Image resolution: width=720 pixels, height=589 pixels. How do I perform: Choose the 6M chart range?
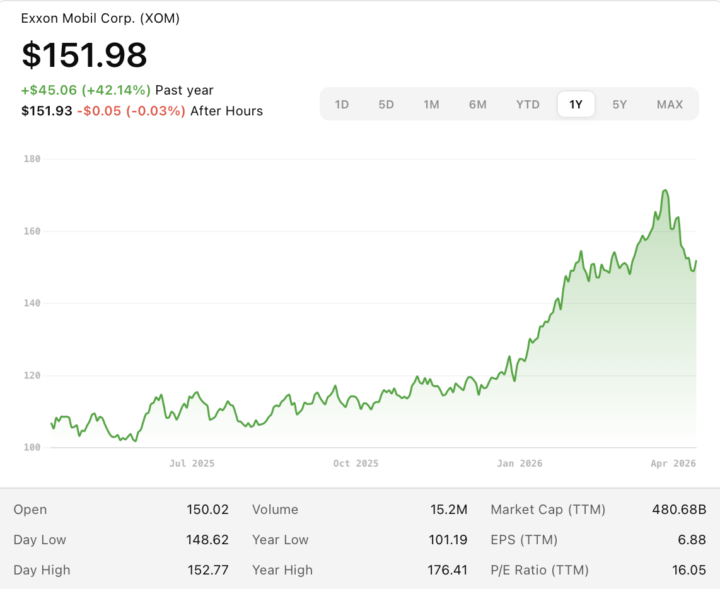478,105
